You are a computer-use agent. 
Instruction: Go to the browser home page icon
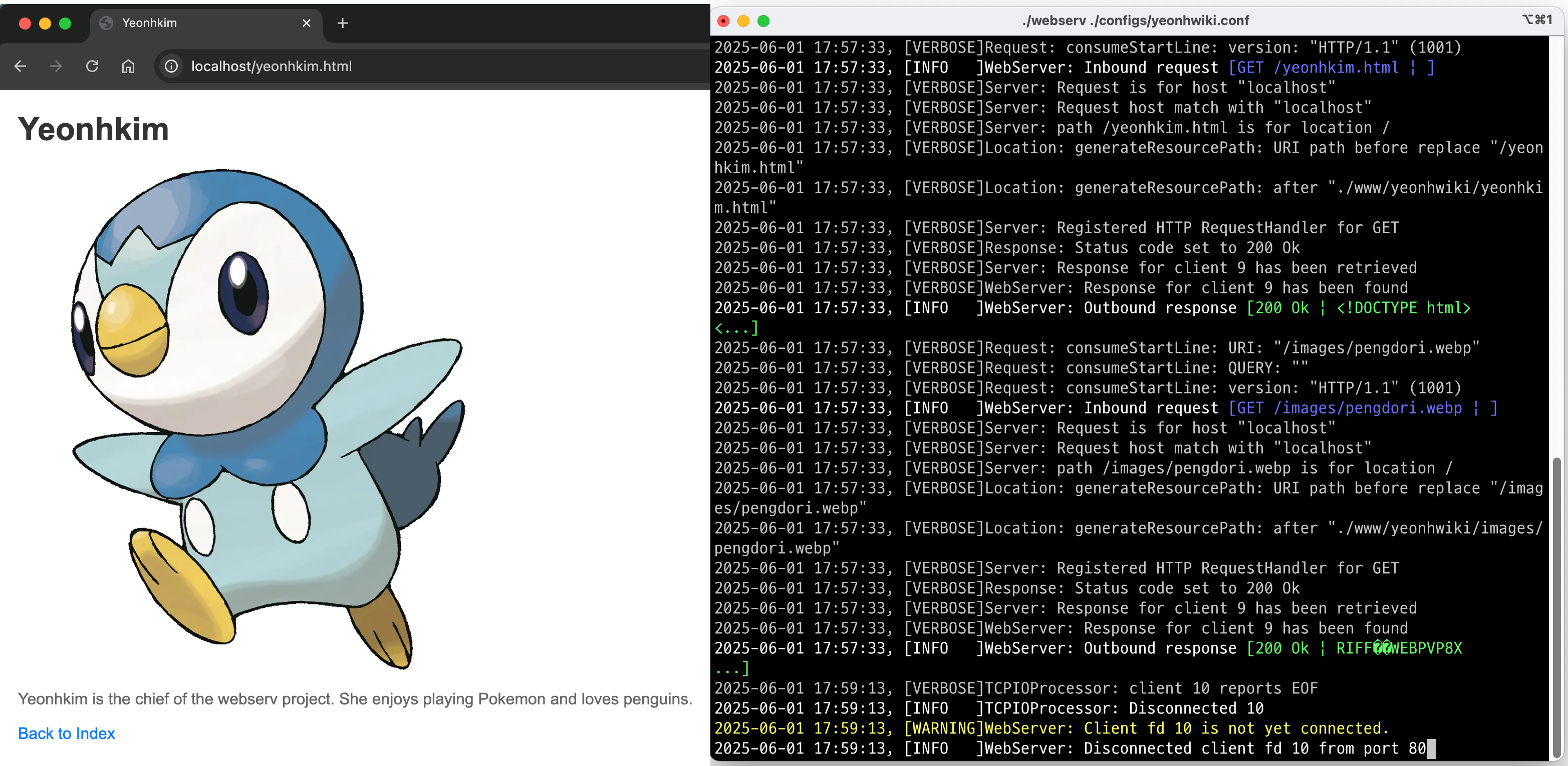[x=128, y=66]
